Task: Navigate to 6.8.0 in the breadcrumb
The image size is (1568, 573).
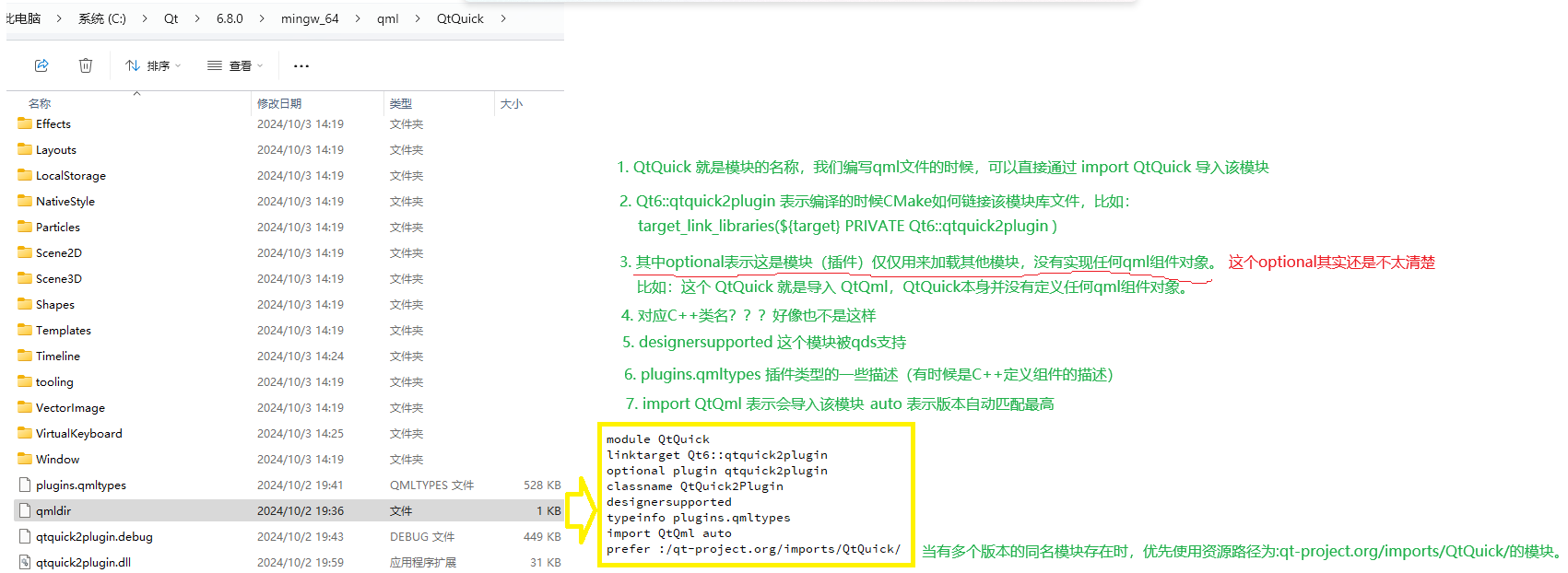Action: [230, 18]
